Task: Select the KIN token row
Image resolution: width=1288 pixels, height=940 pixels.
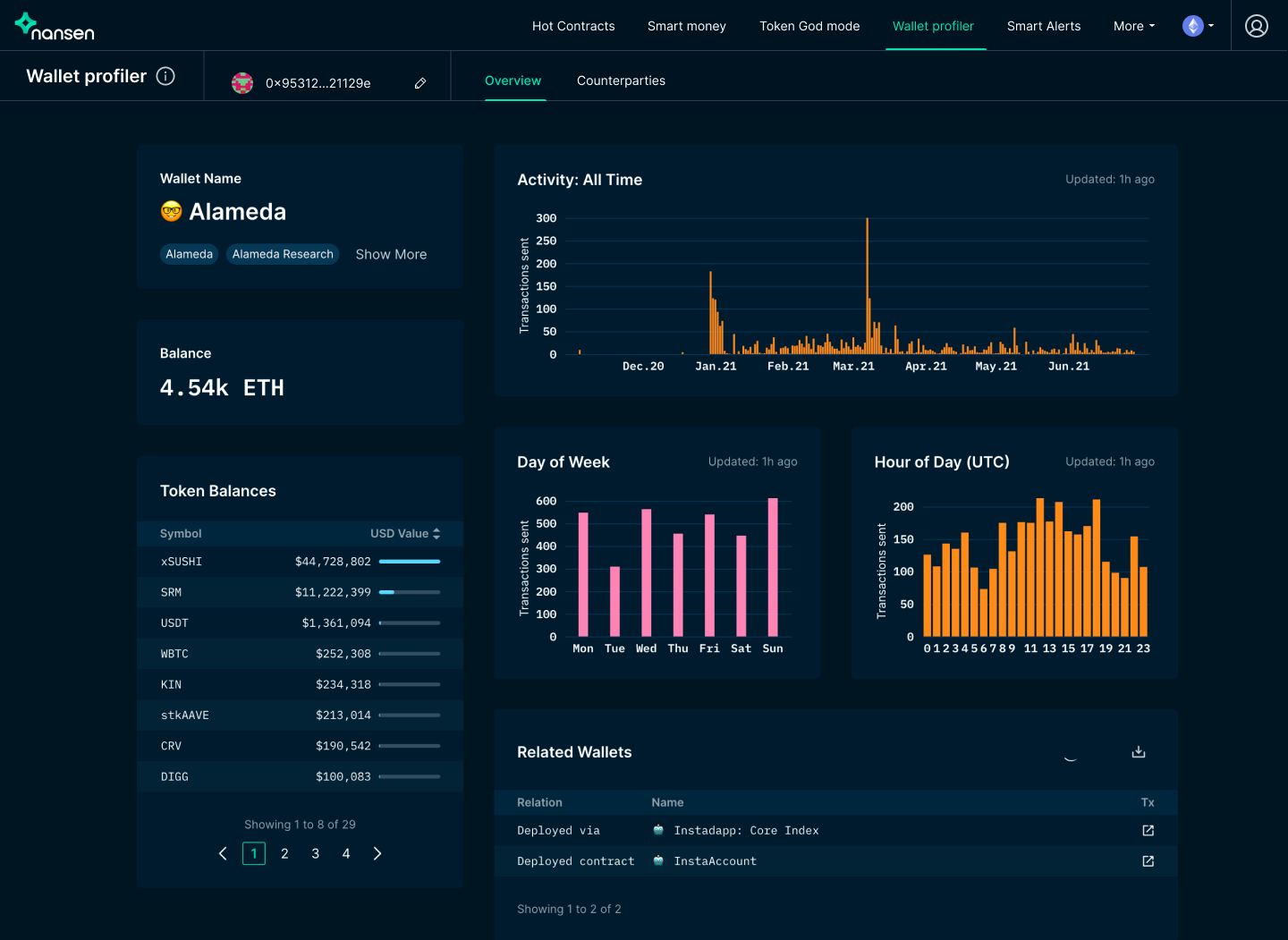Action: point(301,684)
